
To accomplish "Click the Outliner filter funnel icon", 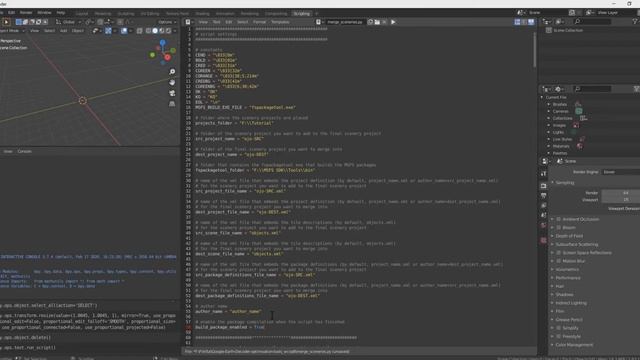I will (x=636, y=21).
